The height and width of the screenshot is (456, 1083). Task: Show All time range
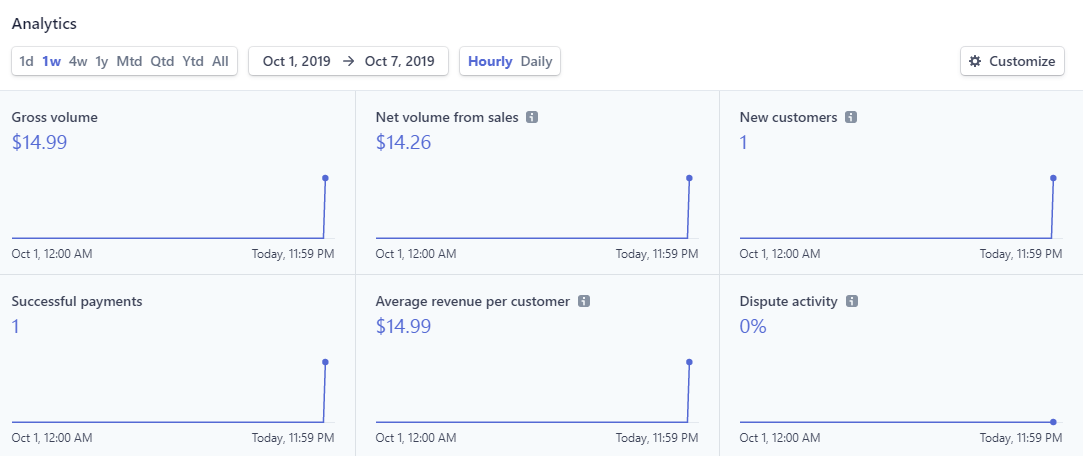coord(220,61)
